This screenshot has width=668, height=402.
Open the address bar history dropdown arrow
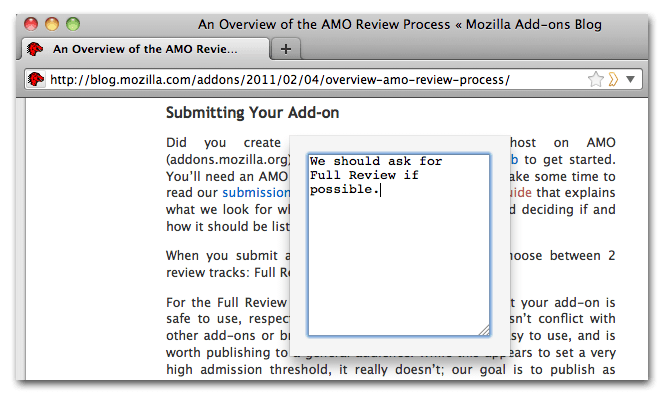tap(631, 79)
